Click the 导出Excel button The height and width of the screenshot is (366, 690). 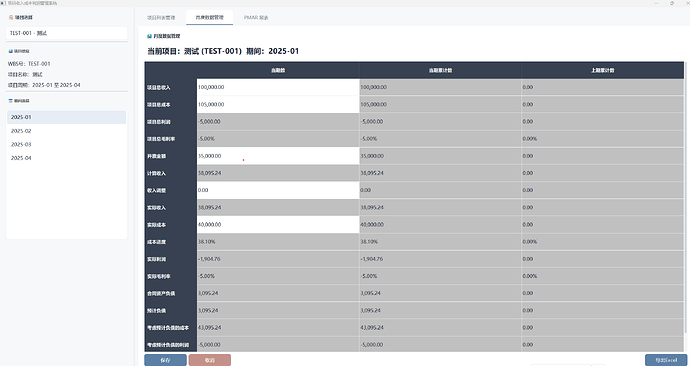(666, 360)
